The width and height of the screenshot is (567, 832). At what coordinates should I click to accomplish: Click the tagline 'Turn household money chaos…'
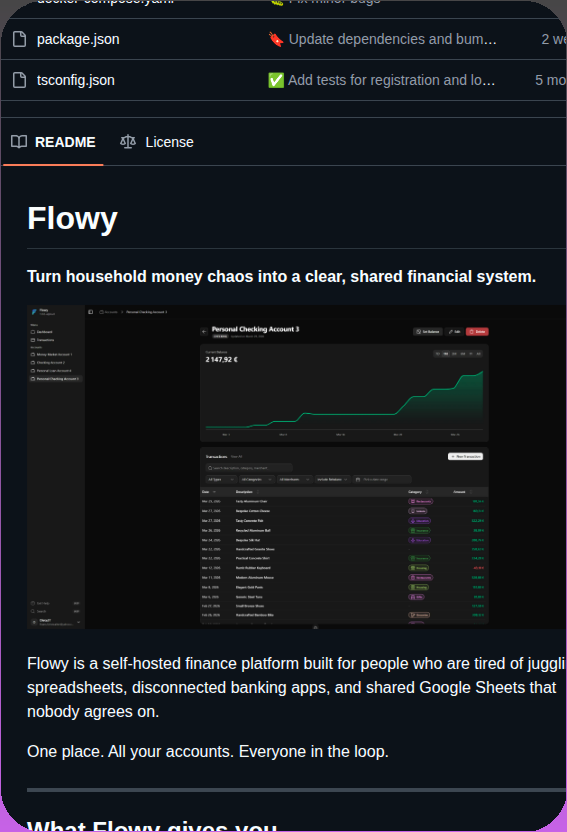(x=282, y=276)
